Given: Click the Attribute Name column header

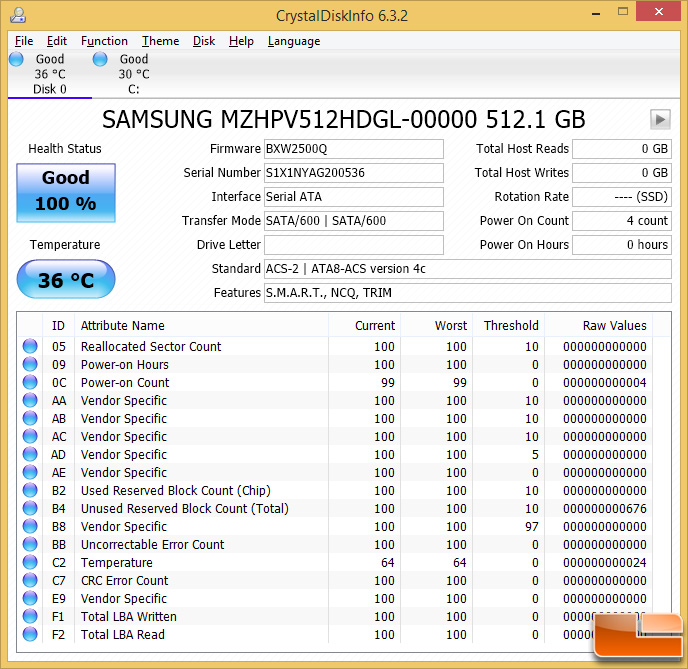Looking at the screenshot, I should click(x=201, y=326).
